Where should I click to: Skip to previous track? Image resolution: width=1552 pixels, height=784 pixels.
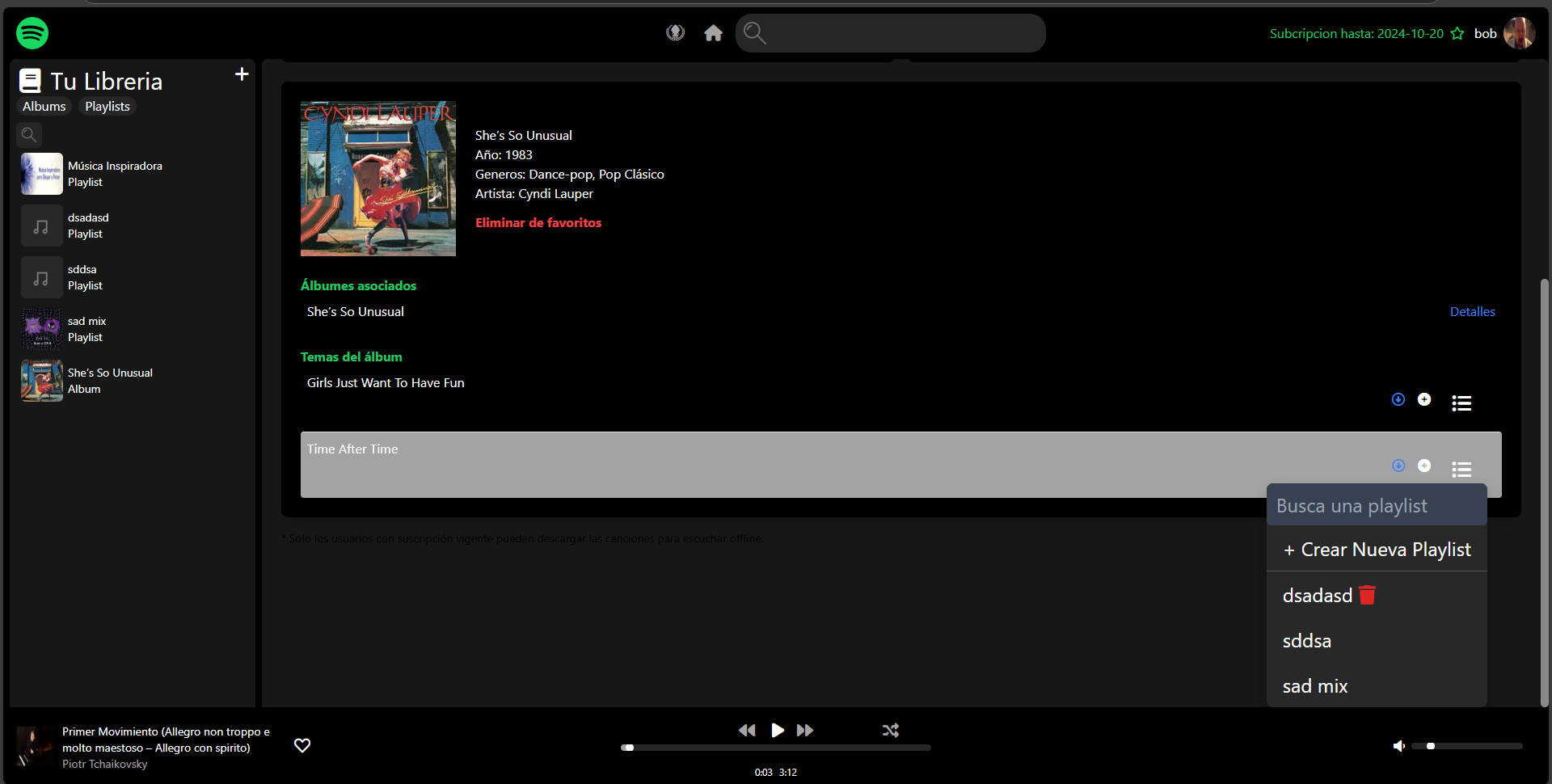click(x=747, y=730)
